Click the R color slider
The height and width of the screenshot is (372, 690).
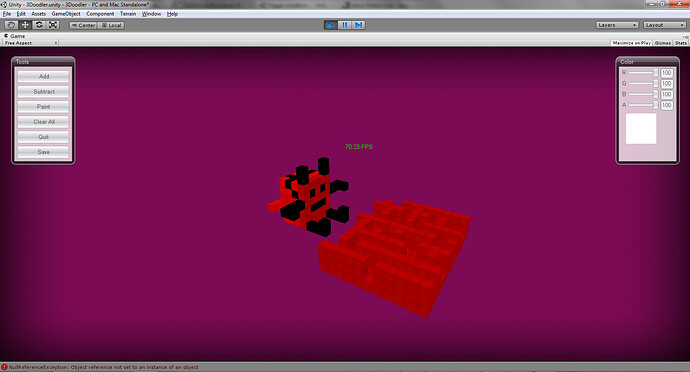pos(643,73)
